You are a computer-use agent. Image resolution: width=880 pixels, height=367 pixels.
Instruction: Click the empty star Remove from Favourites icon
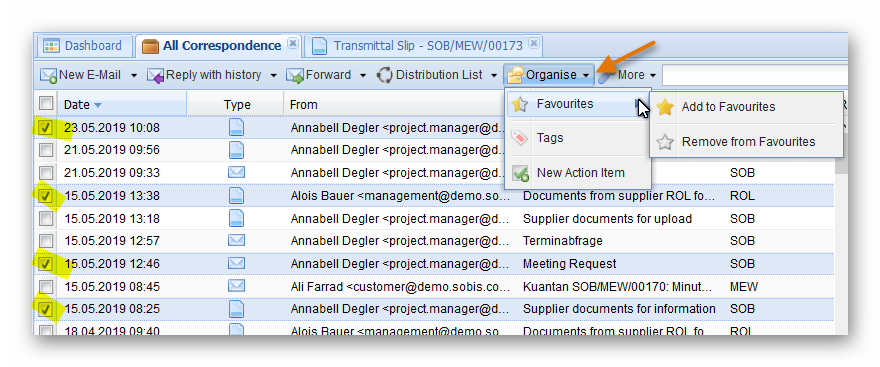pyautogui.click(x=665, y=142)
